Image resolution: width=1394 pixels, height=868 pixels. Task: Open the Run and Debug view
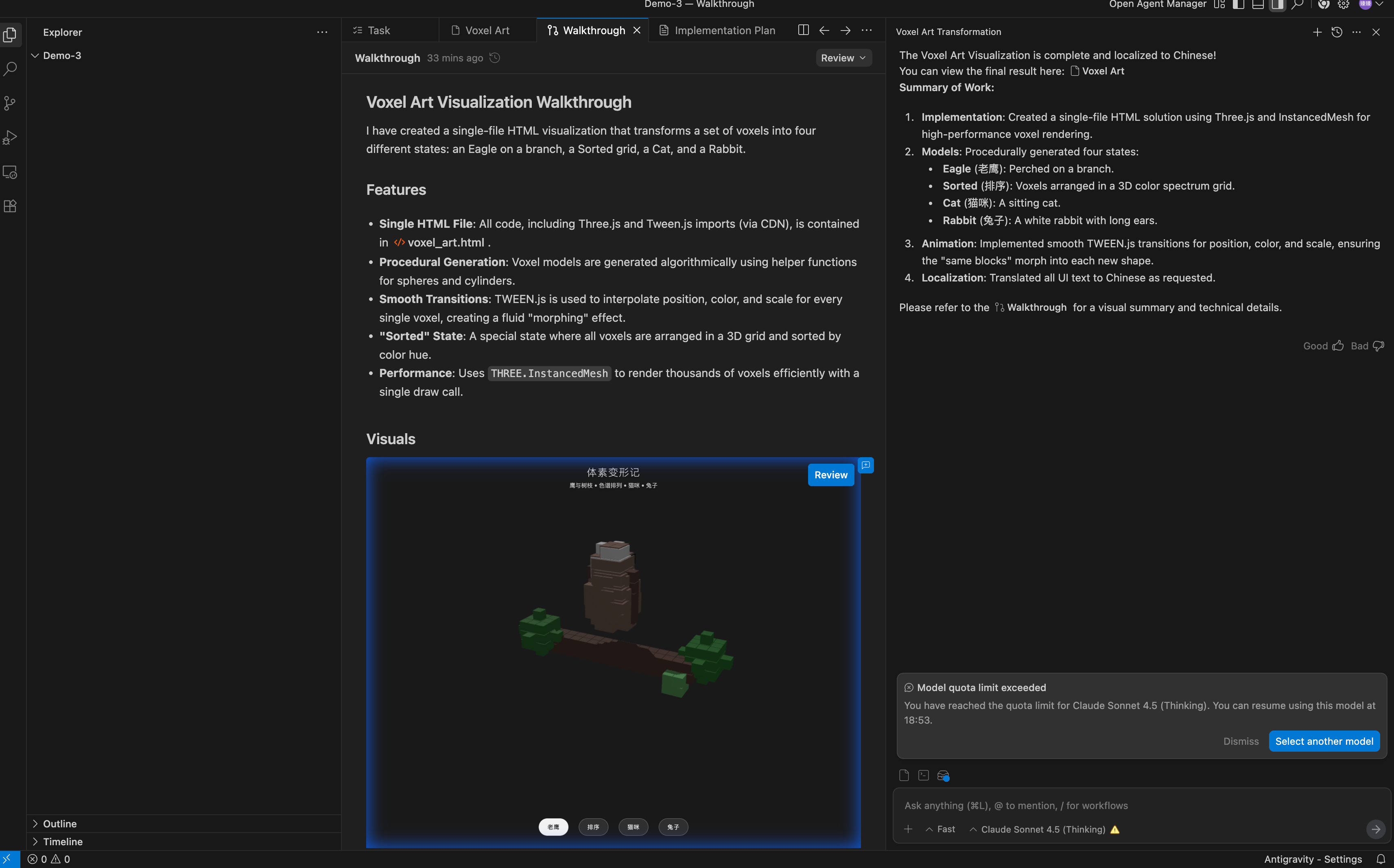click(10, 138)
